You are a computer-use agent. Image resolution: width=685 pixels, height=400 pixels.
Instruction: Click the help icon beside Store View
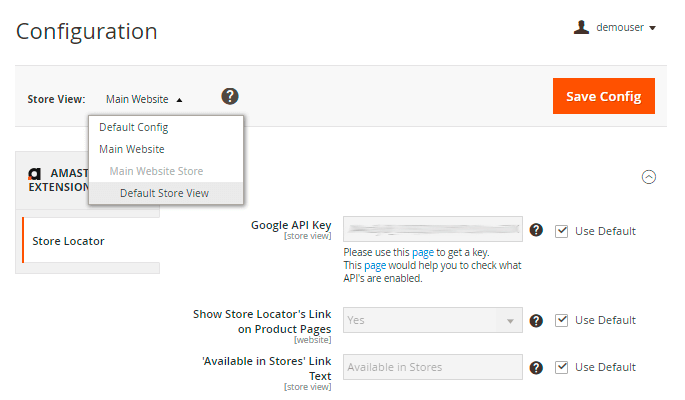click(230, 96)
